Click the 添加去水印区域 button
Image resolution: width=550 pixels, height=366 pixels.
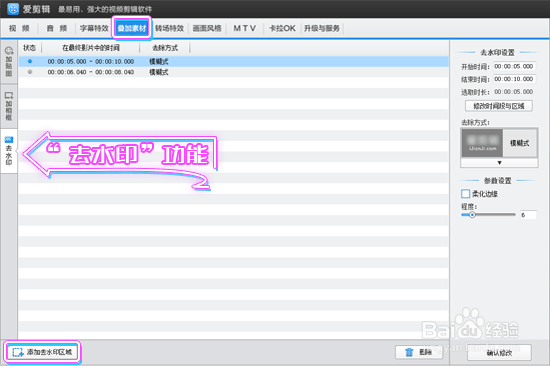point(42,352)
